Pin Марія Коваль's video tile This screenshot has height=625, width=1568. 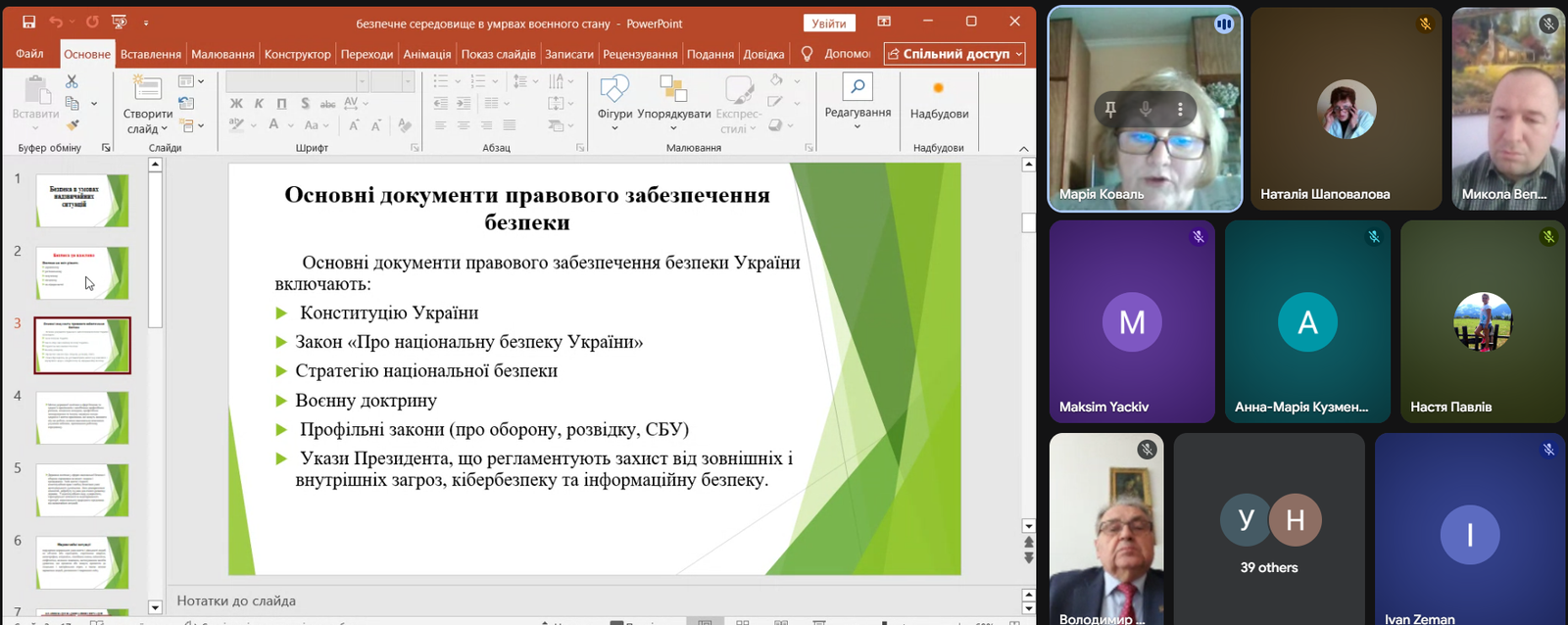tap(1110, 110)
